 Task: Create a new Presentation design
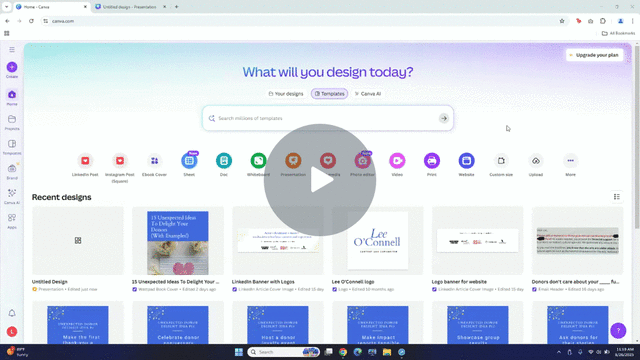[x=293, y=165]
